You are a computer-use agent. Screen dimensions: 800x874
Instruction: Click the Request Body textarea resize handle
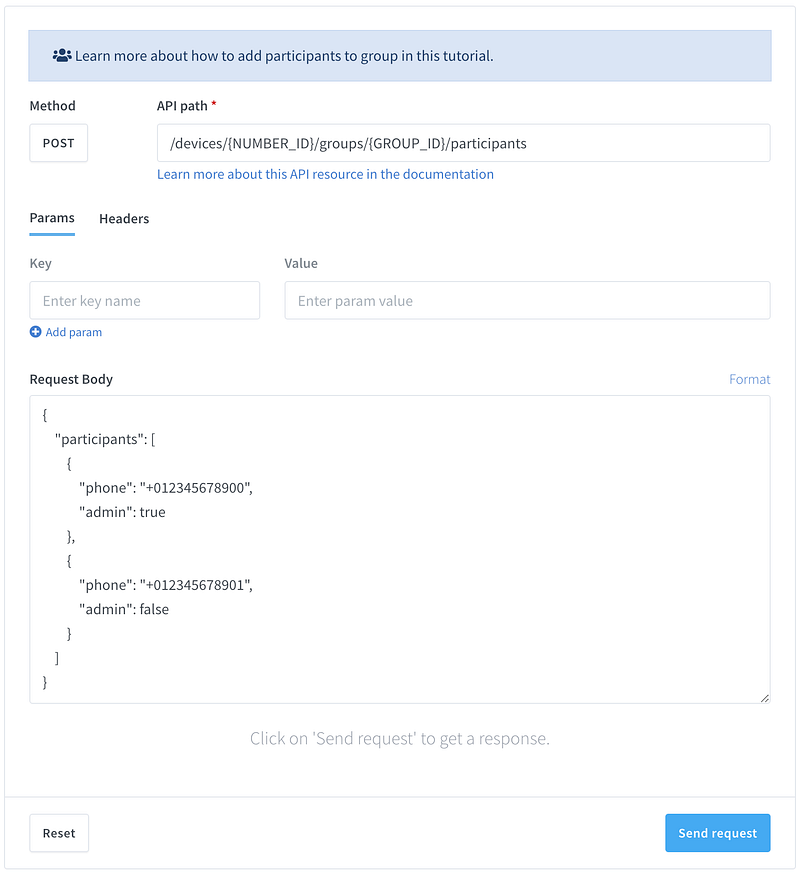point(764,697)
